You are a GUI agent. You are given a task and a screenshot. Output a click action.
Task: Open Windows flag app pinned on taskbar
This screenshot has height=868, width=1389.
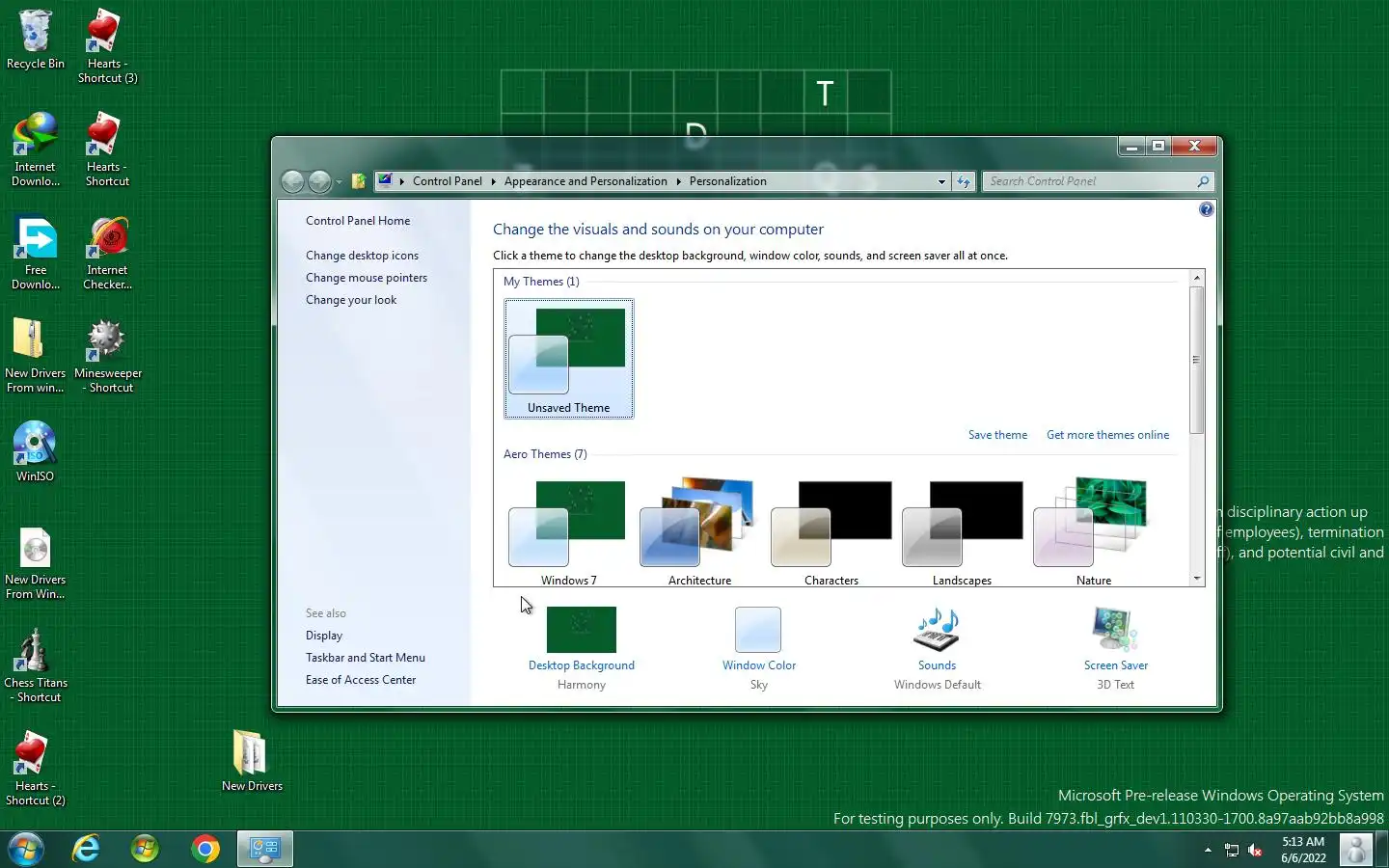tap(146, 849)
